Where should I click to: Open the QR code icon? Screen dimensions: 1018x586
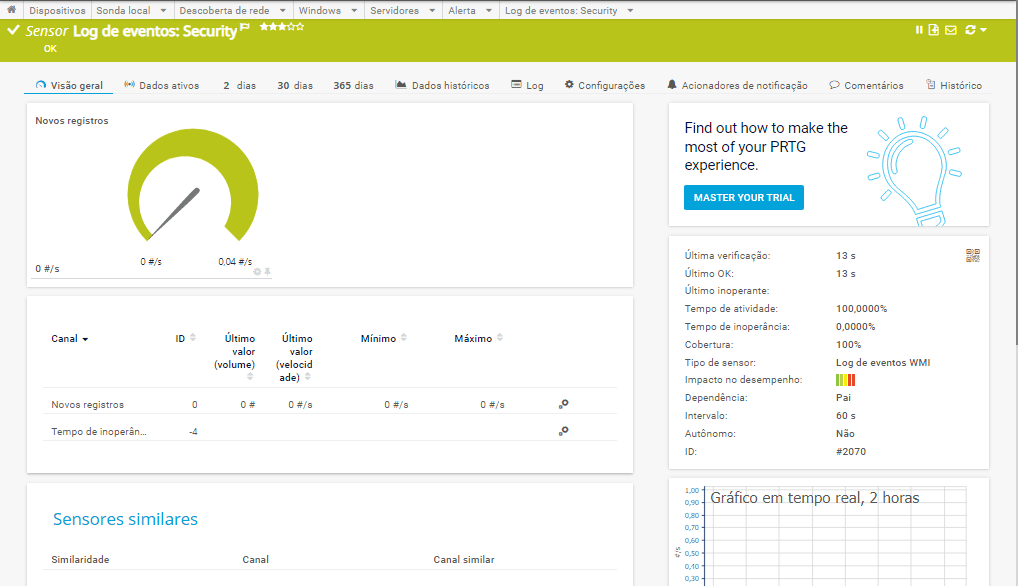point(973,255)
